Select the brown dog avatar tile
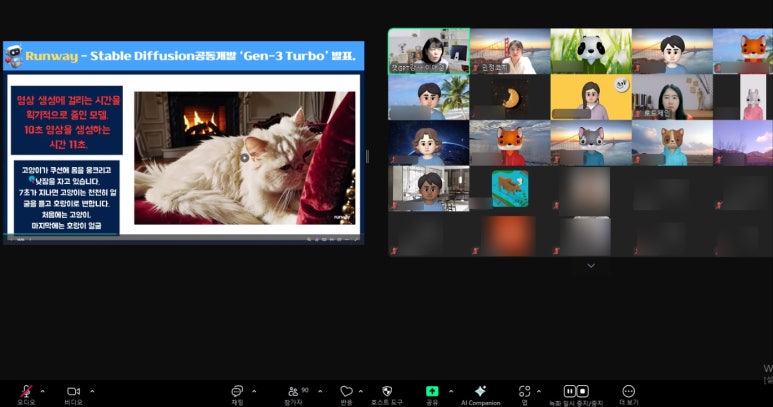Screen dimensions: 773x407 coord(672,143)
